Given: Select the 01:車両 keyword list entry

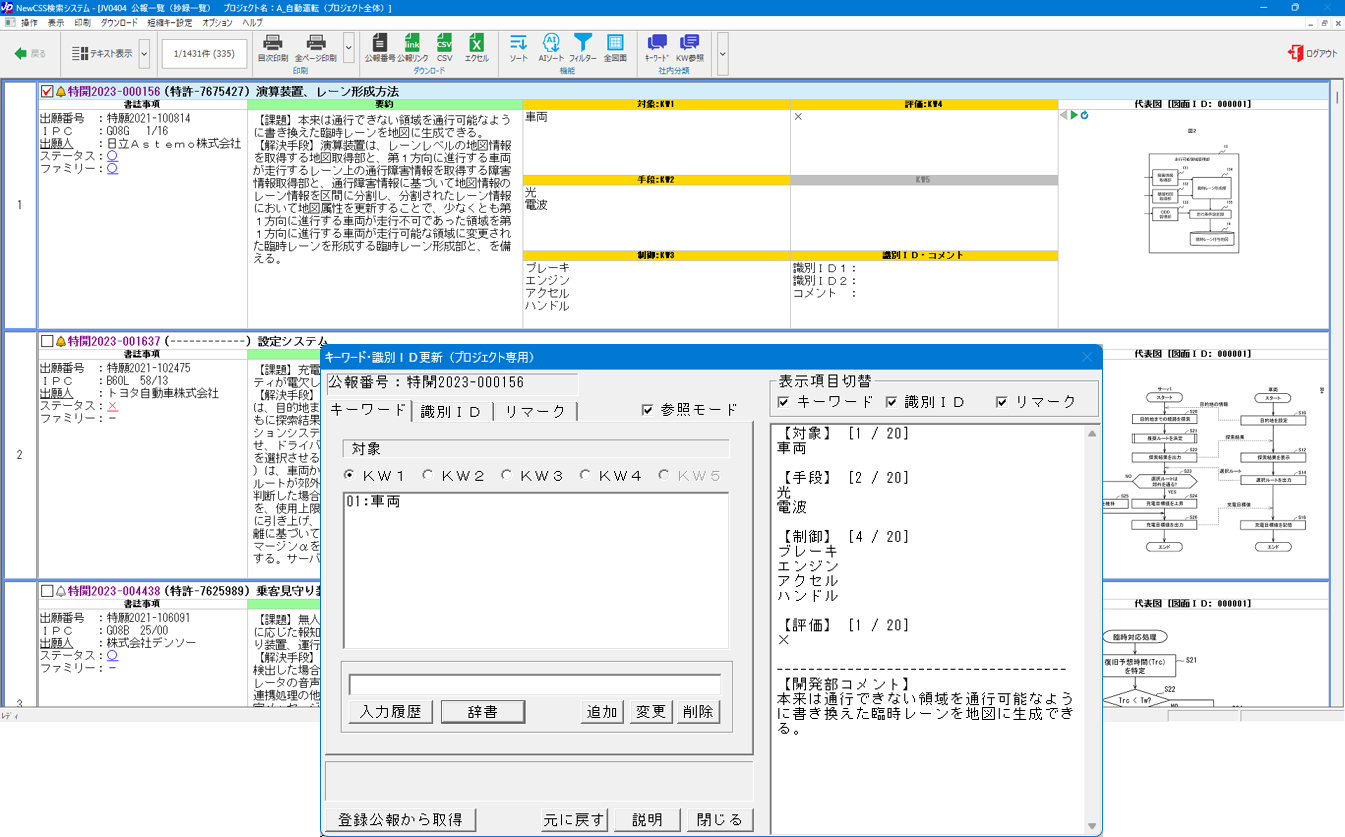Looking at the screenshot, I should click(374, 501).
